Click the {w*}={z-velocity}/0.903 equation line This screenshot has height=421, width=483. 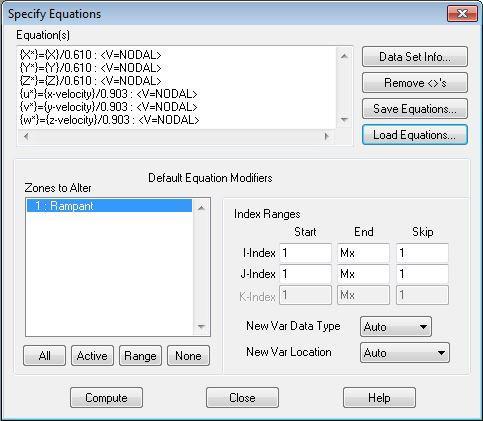click(x=109, y=120)
